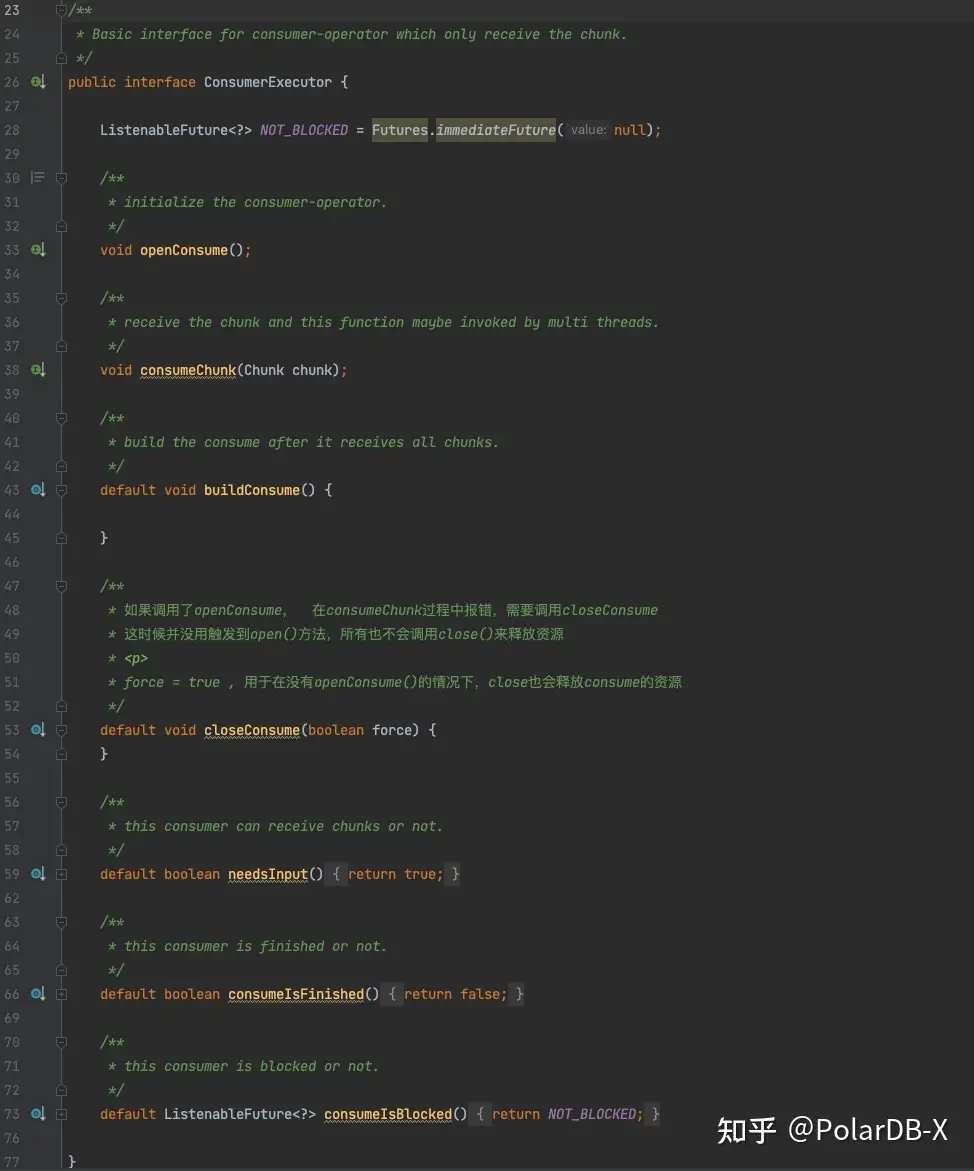The width and height of the screenshot is (974, 1171).
Task: Click the consumeIsBlocked method name
Action: [x=388, y=1113]
